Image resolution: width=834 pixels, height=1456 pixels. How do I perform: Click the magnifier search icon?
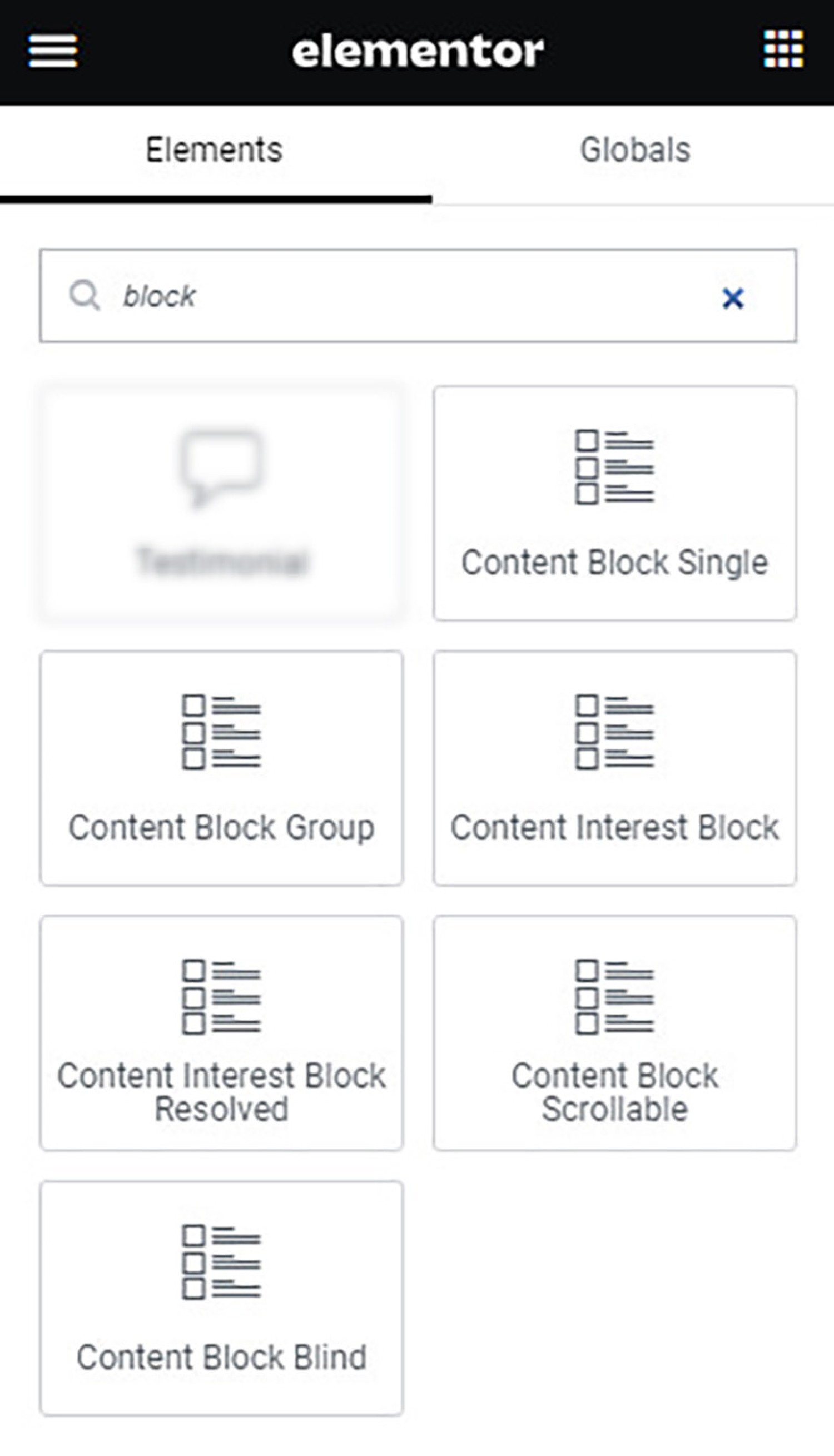click(85, 295)
